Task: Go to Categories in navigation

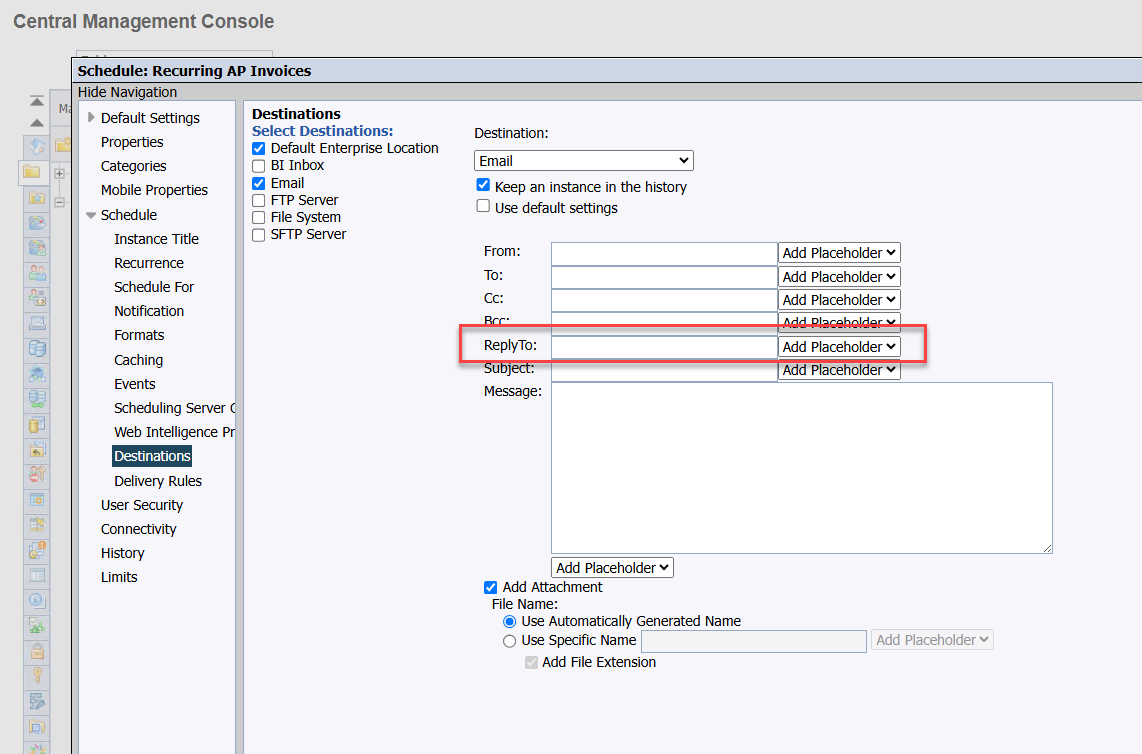Action: coord(133,166)
